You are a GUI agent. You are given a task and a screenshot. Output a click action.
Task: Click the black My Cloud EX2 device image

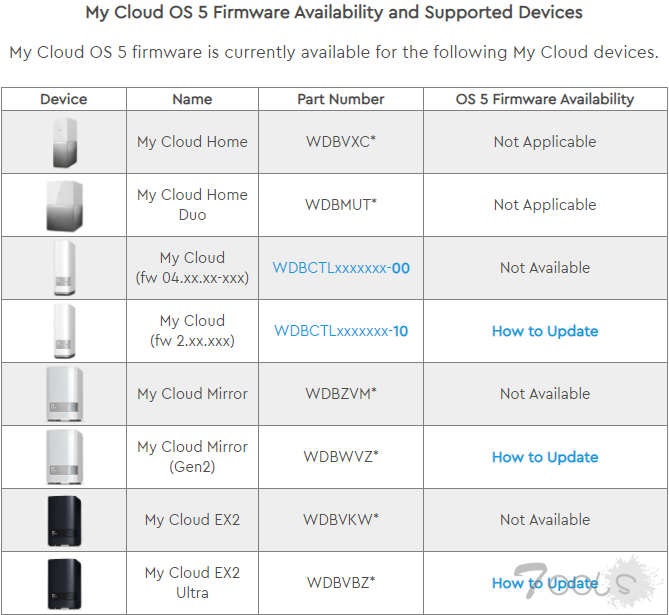coord(63,520)
